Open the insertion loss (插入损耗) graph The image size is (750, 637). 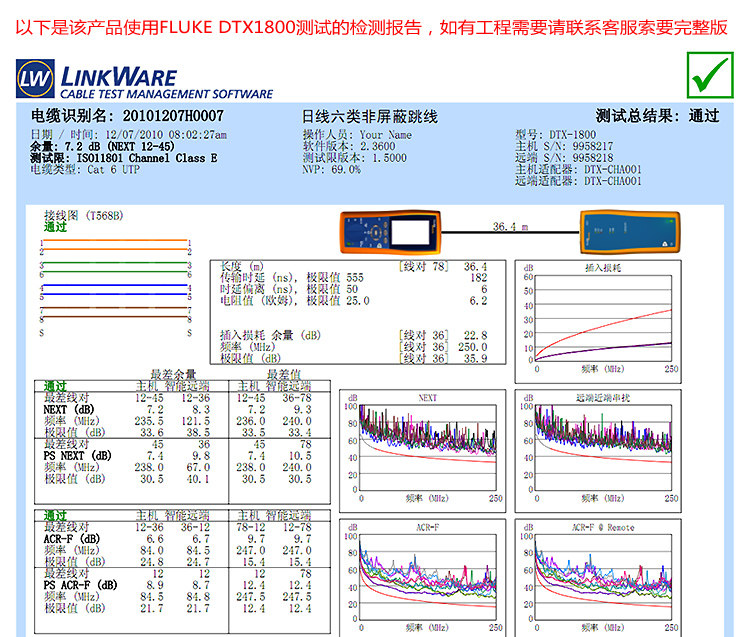(598, 321)
